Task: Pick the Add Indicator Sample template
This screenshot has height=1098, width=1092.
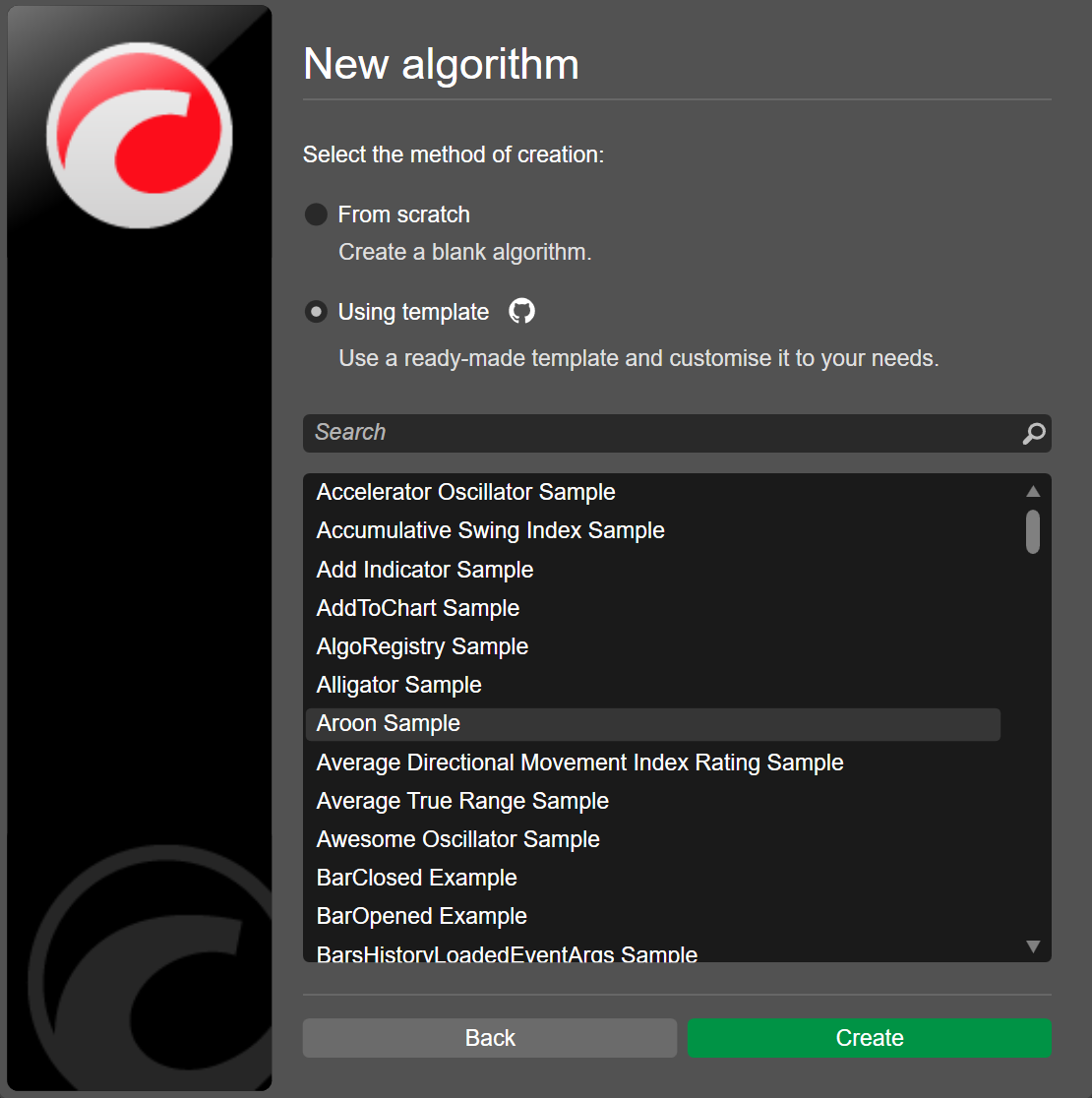Action: pyautogui.click(x=425, y=570)
